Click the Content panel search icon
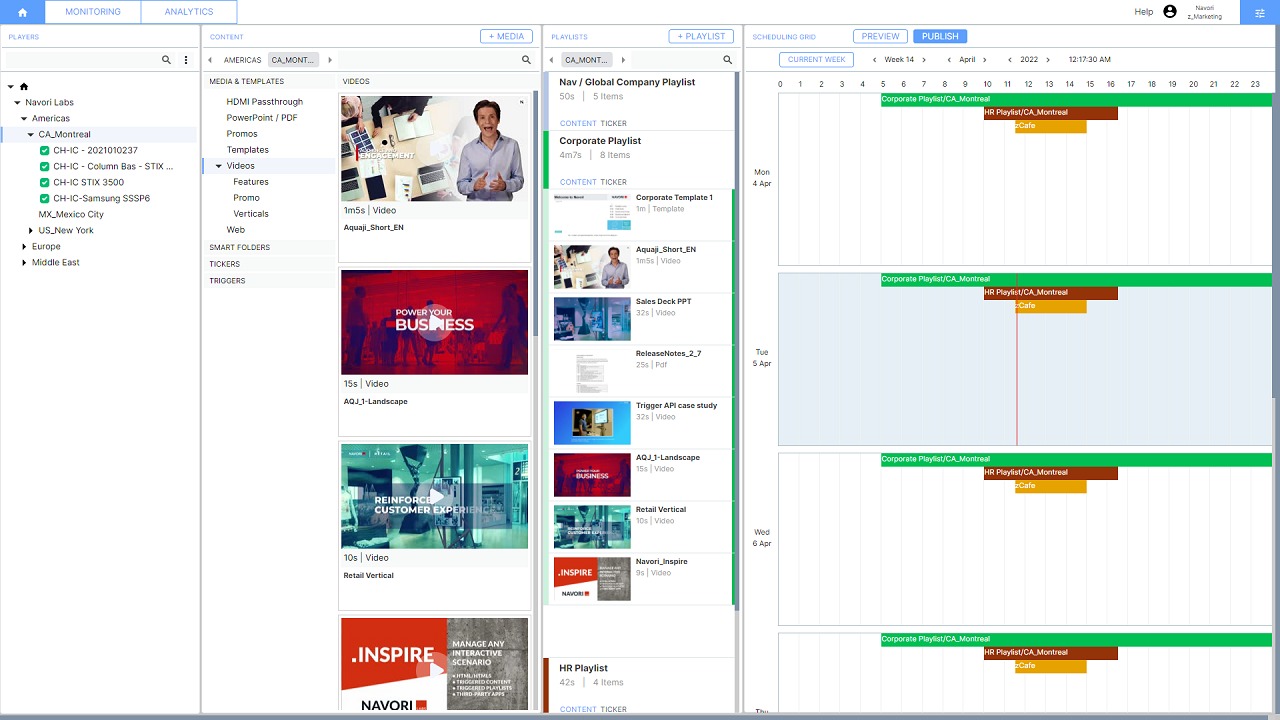 tap(526, 60)
